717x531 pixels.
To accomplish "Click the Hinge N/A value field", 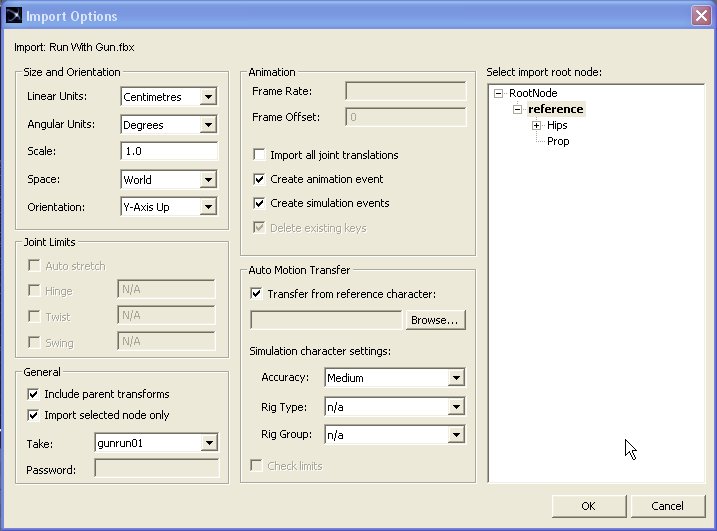I will click(166, 290).
